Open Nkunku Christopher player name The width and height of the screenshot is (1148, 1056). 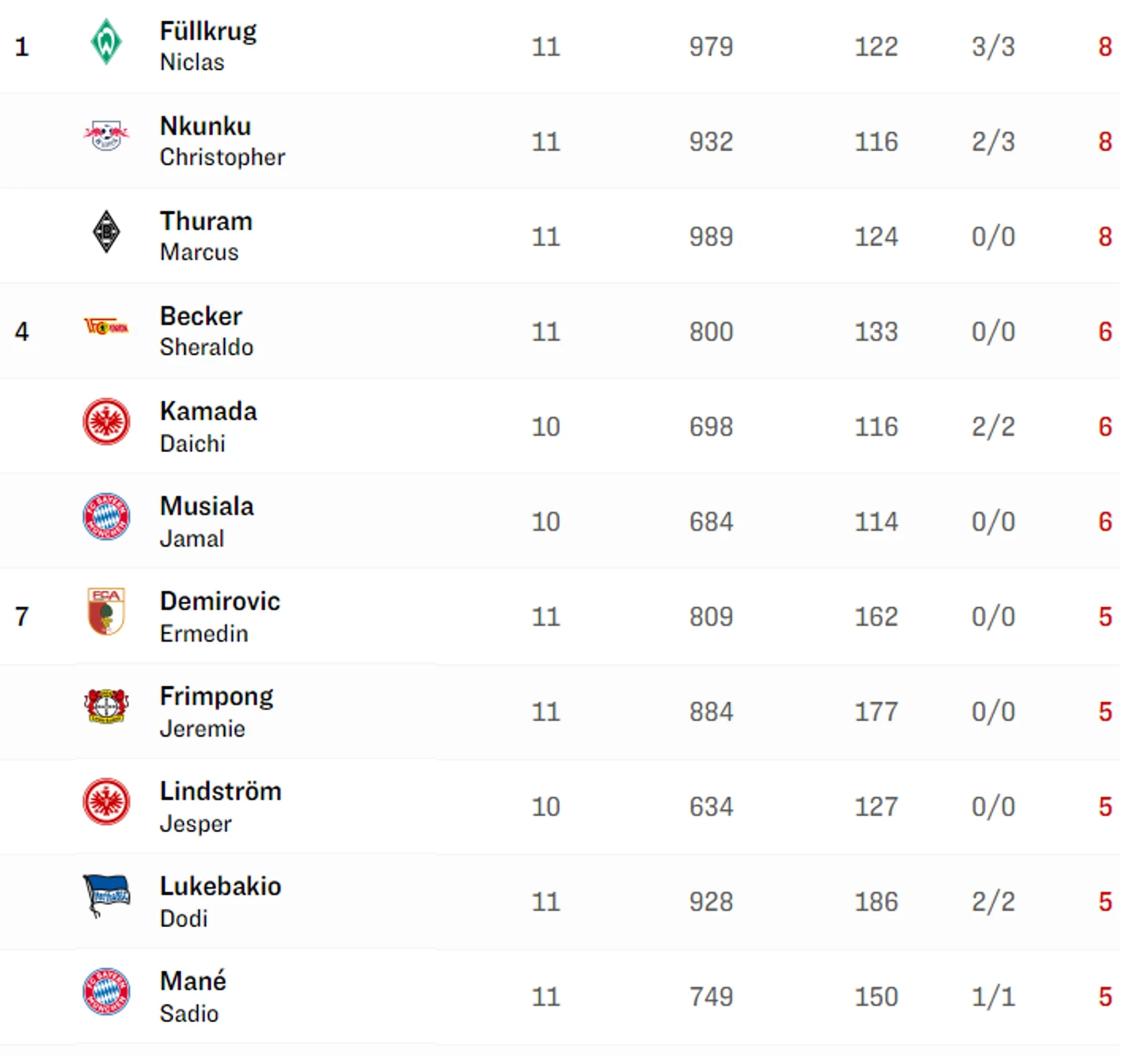[223, 142]
